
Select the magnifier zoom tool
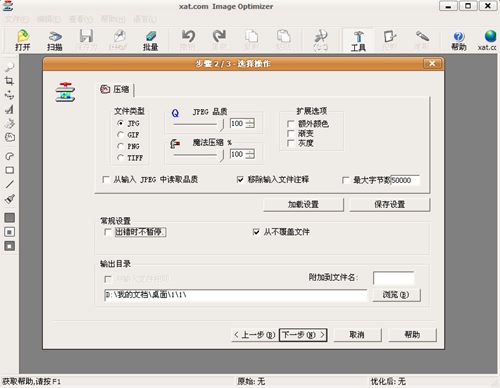(9, 67)
